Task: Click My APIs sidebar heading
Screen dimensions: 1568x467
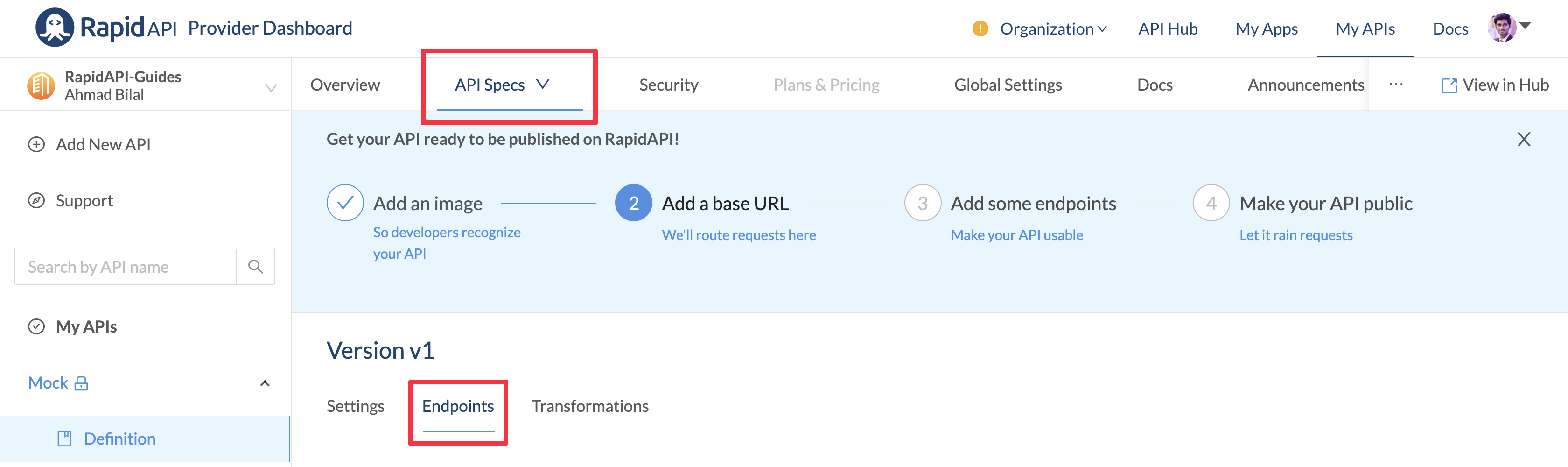Action: pos(86,327)
